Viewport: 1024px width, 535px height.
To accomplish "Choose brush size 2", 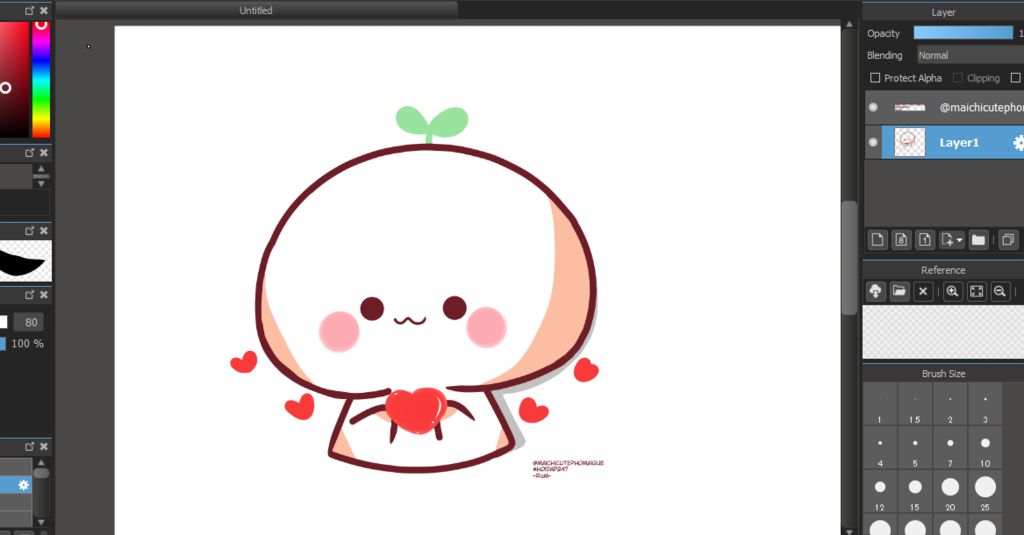I will pos(950,404).
